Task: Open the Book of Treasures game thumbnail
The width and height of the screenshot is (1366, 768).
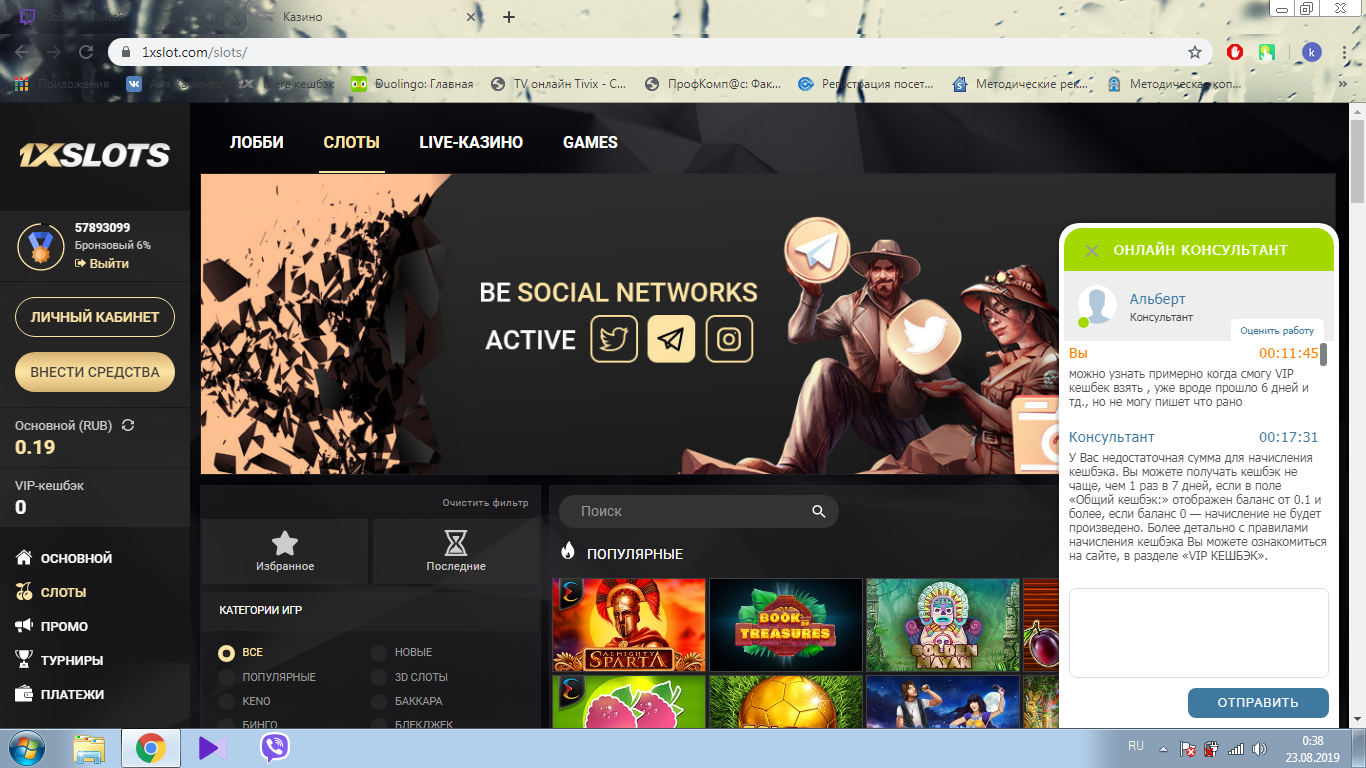Action: point(786,625)
